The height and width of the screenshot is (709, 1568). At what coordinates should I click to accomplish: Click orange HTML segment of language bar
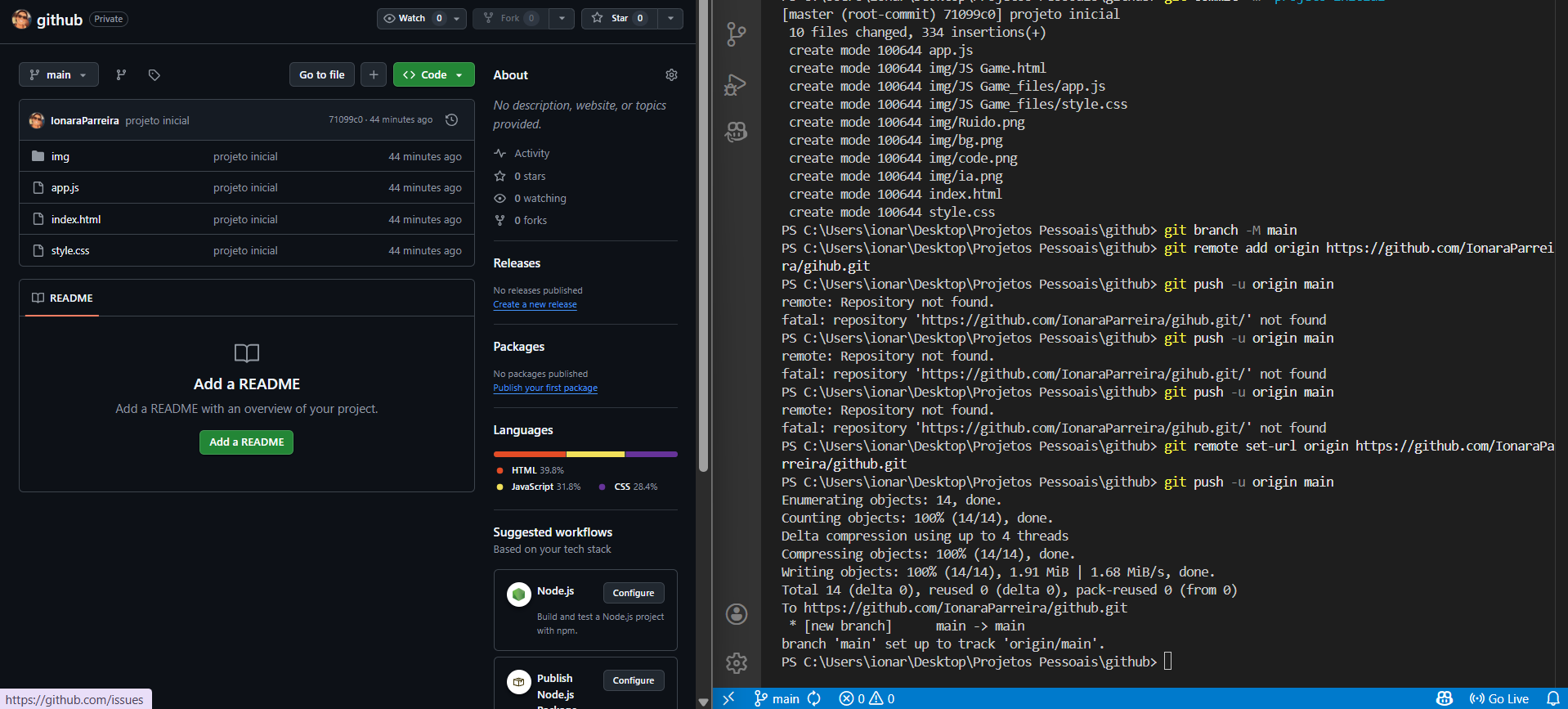tap(529, 454)
